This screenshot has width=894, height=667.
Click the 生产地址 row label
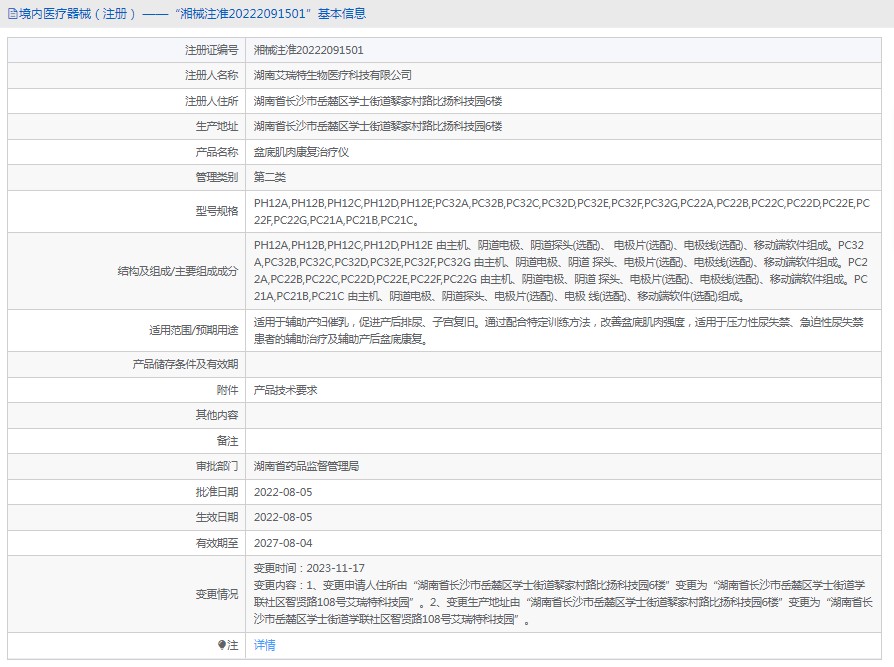click(217, 127)
